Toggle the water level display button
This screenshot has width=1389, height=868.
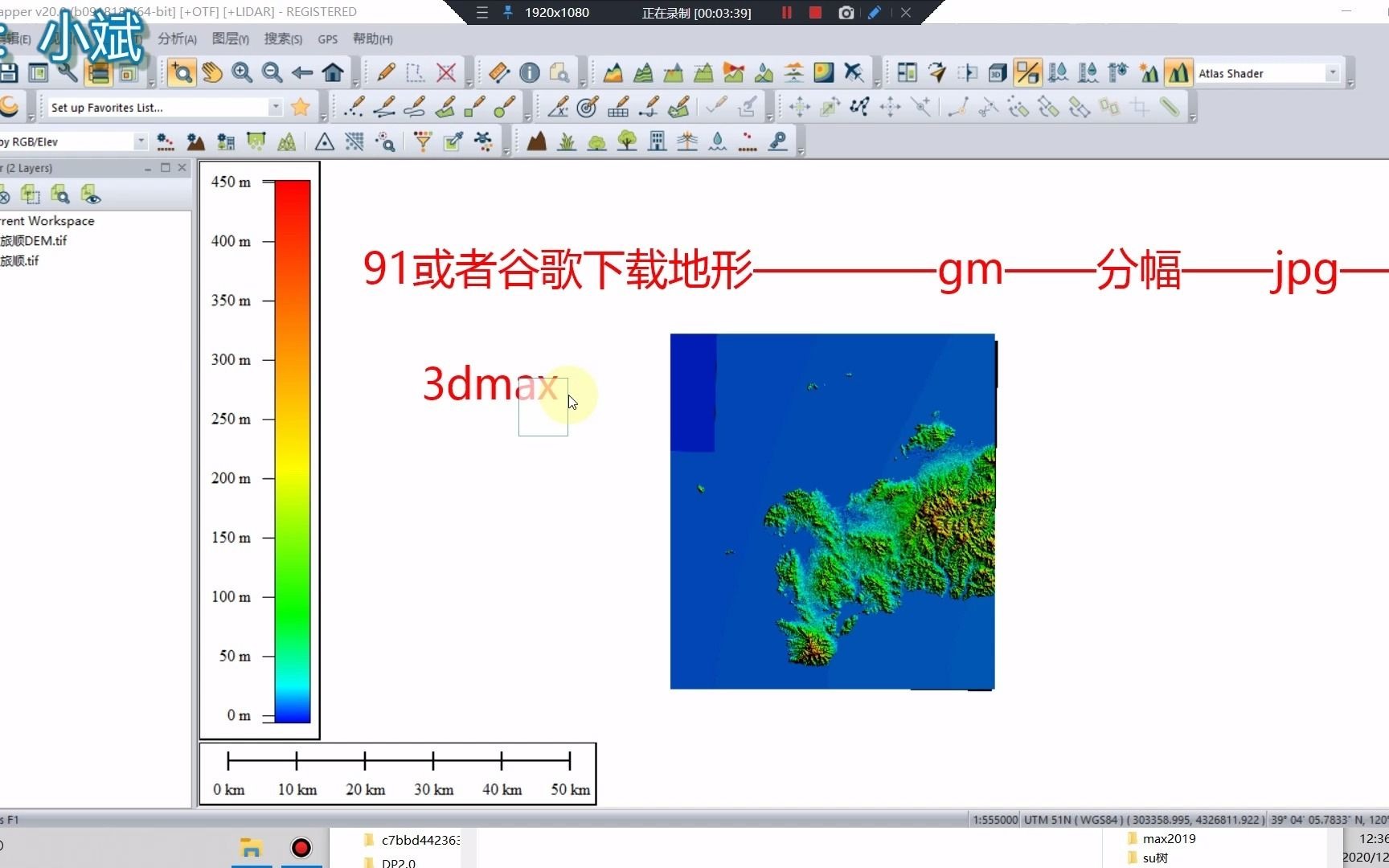pos(1058,73)
